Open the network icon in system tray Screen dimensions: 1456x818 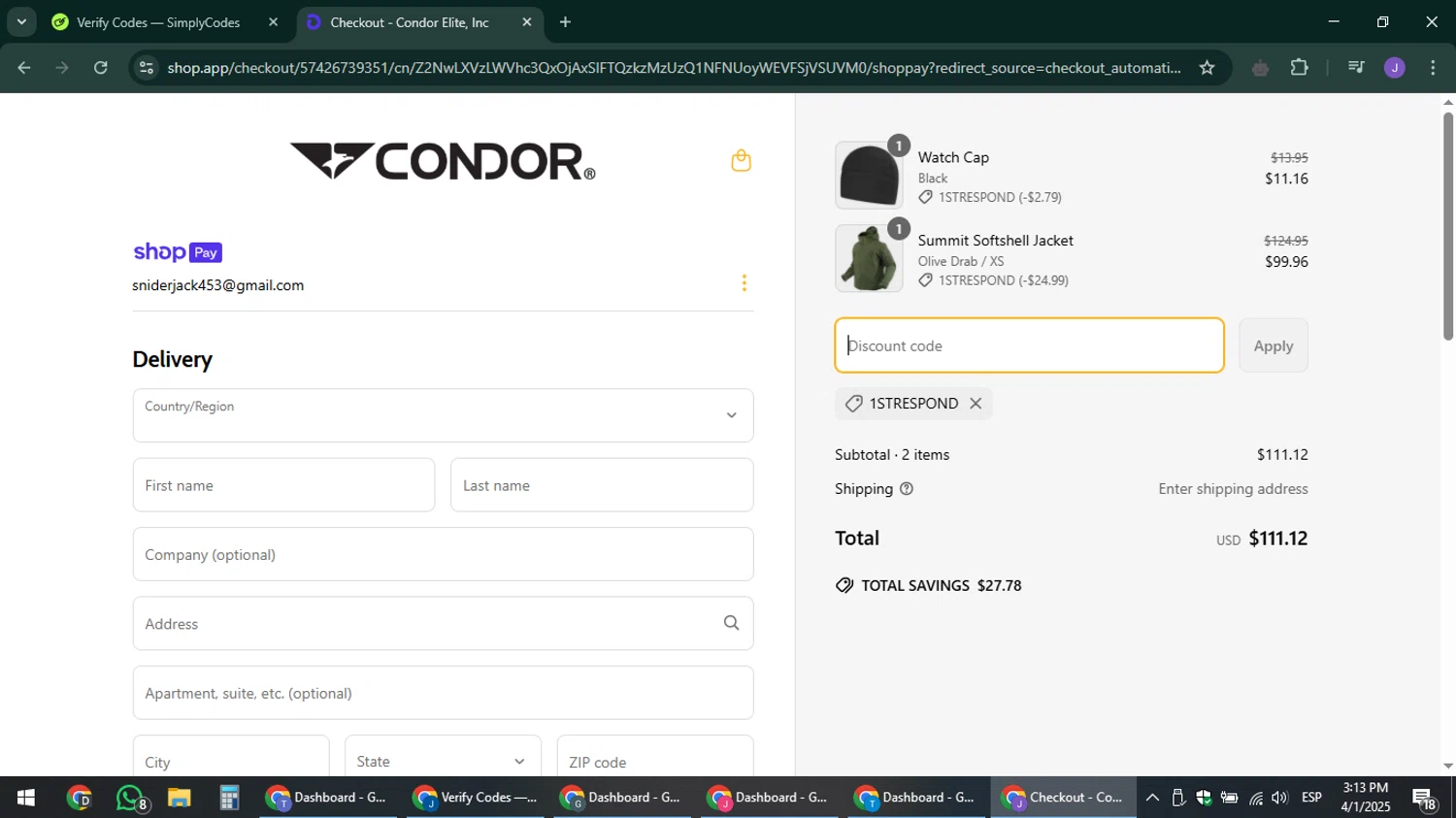point(1256,798)
